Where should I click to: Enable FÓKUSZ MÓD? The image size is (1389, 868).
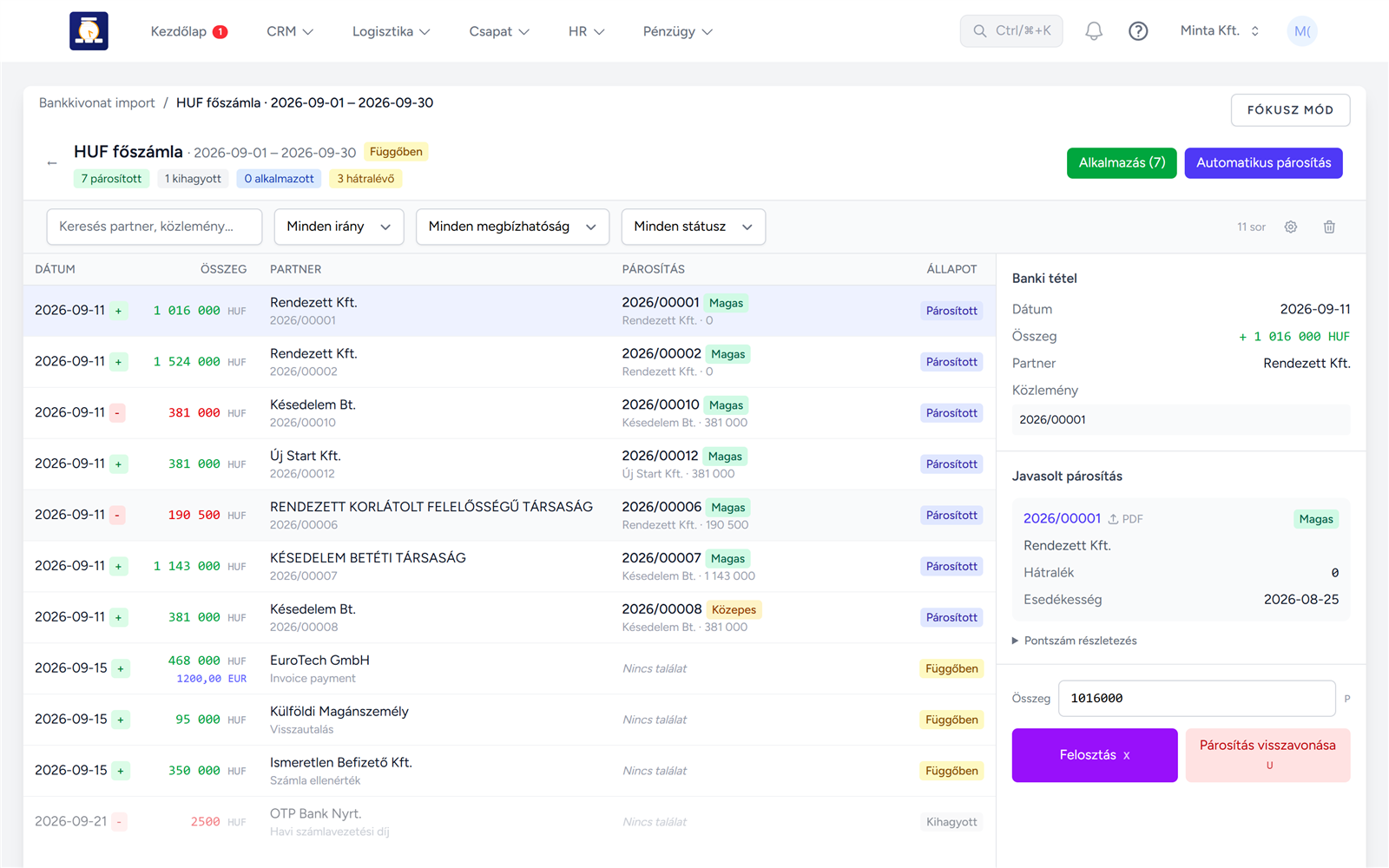1290,110
